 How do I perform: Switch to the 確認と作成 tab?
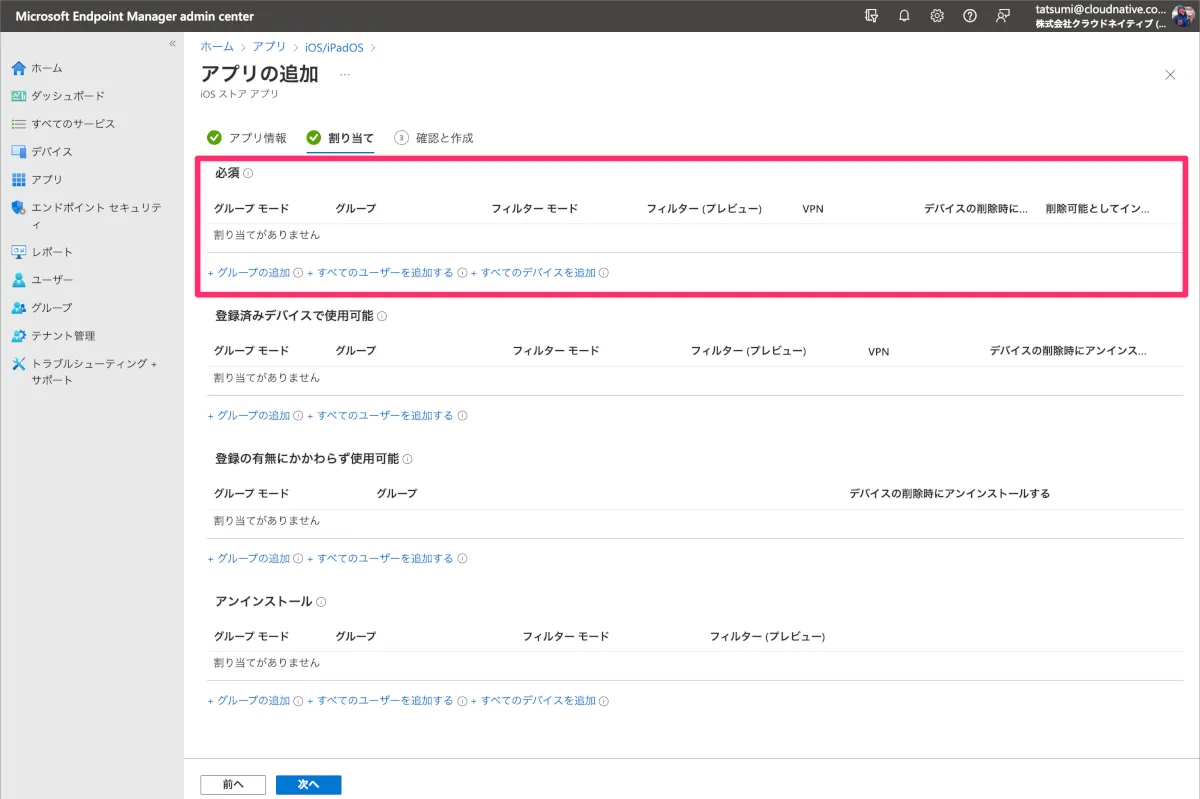tap(444, 138)
